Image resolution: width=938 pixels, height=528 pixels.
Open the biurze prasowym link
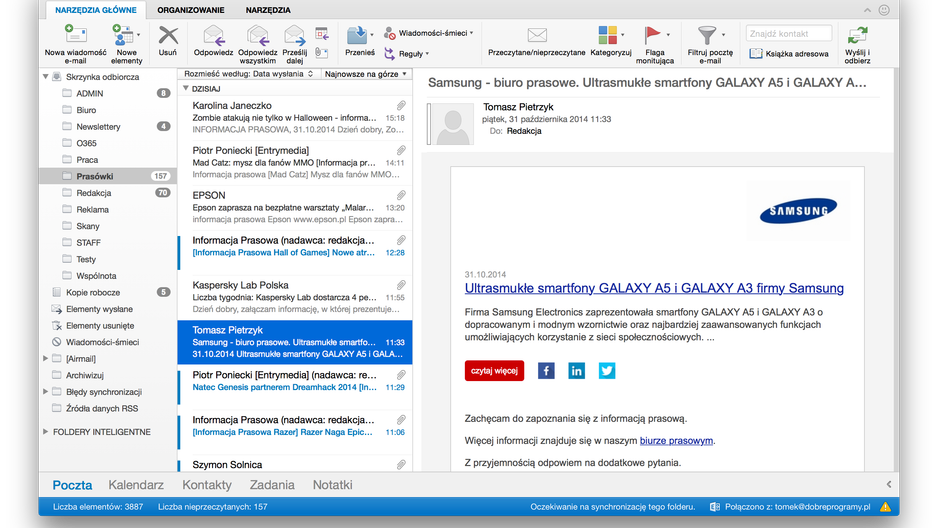click(677, 441)
